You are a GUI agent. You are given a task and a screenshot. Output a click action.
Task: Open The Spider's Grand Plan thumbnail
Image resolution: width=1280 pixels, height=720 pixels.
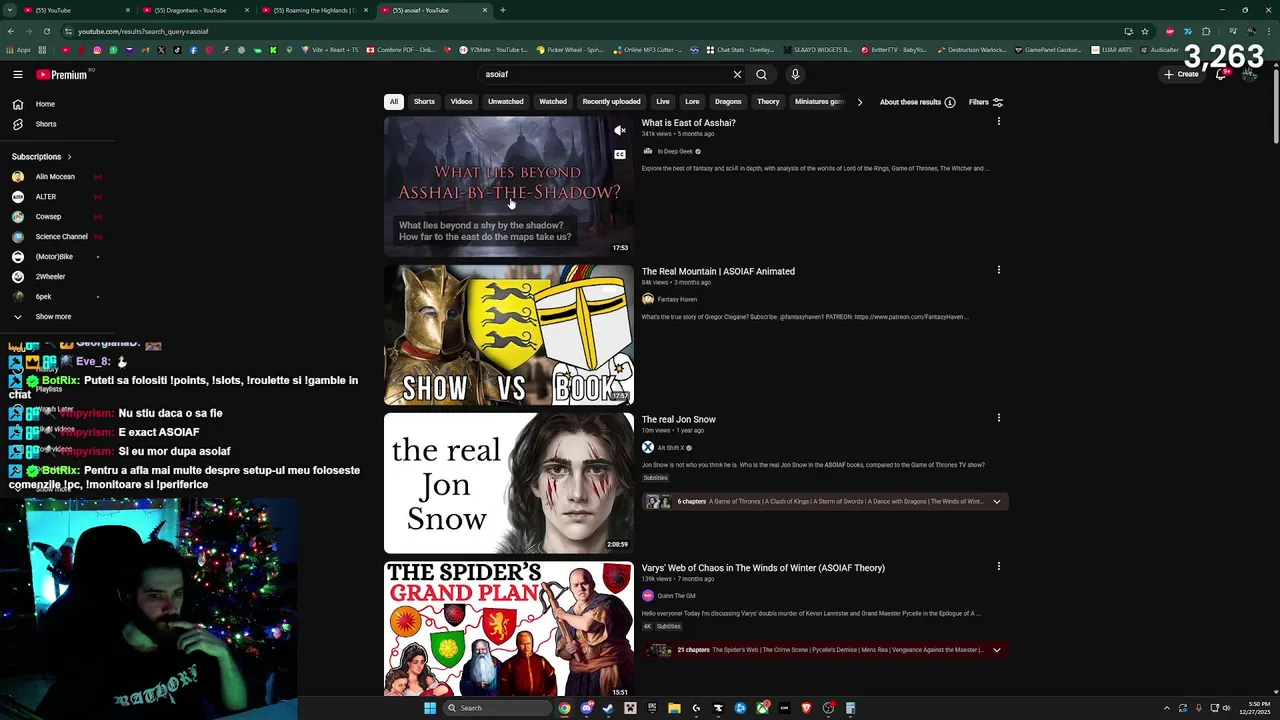(x=508, y=629)
